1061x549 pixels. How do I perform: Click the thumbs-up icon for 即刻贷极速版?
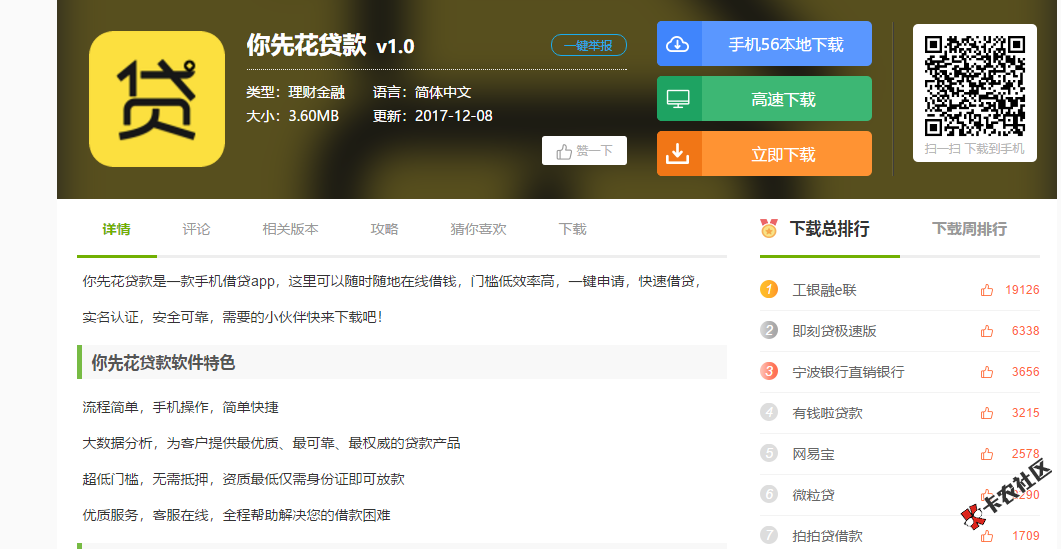[987, 331]
